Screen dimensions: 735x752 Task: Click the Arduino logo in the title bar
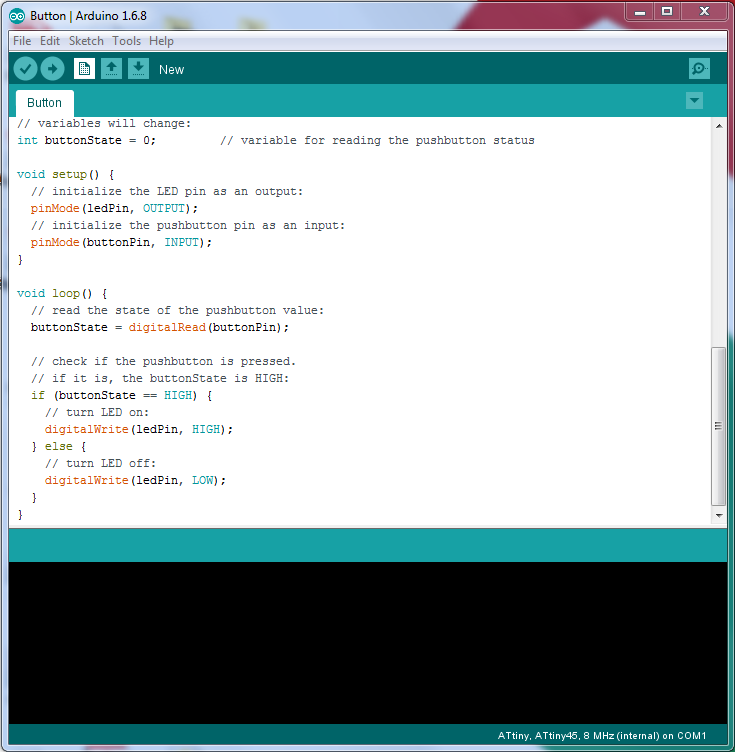tap(17, 16)
